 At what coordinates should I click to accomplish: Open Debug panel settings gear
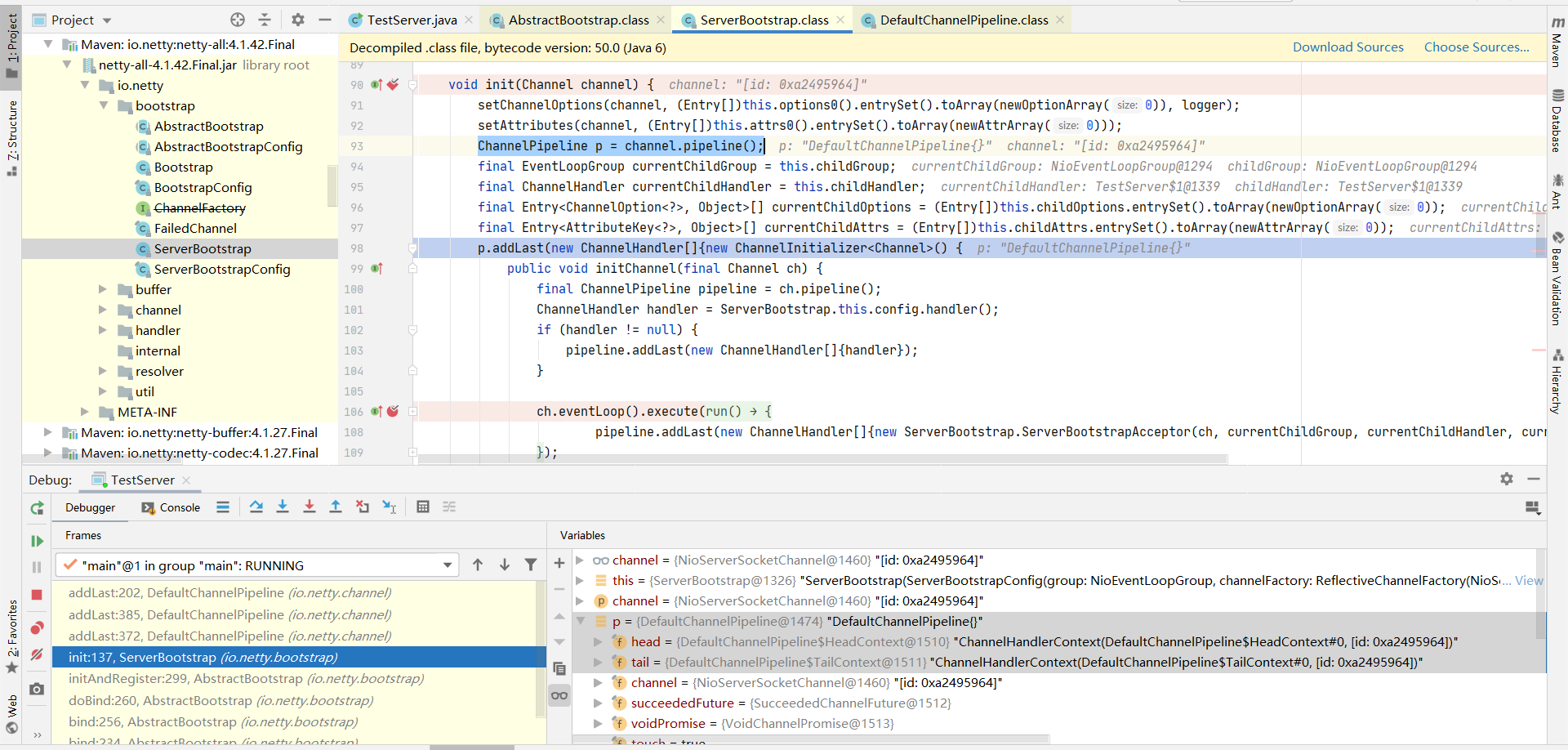(x=1507, y=480)
